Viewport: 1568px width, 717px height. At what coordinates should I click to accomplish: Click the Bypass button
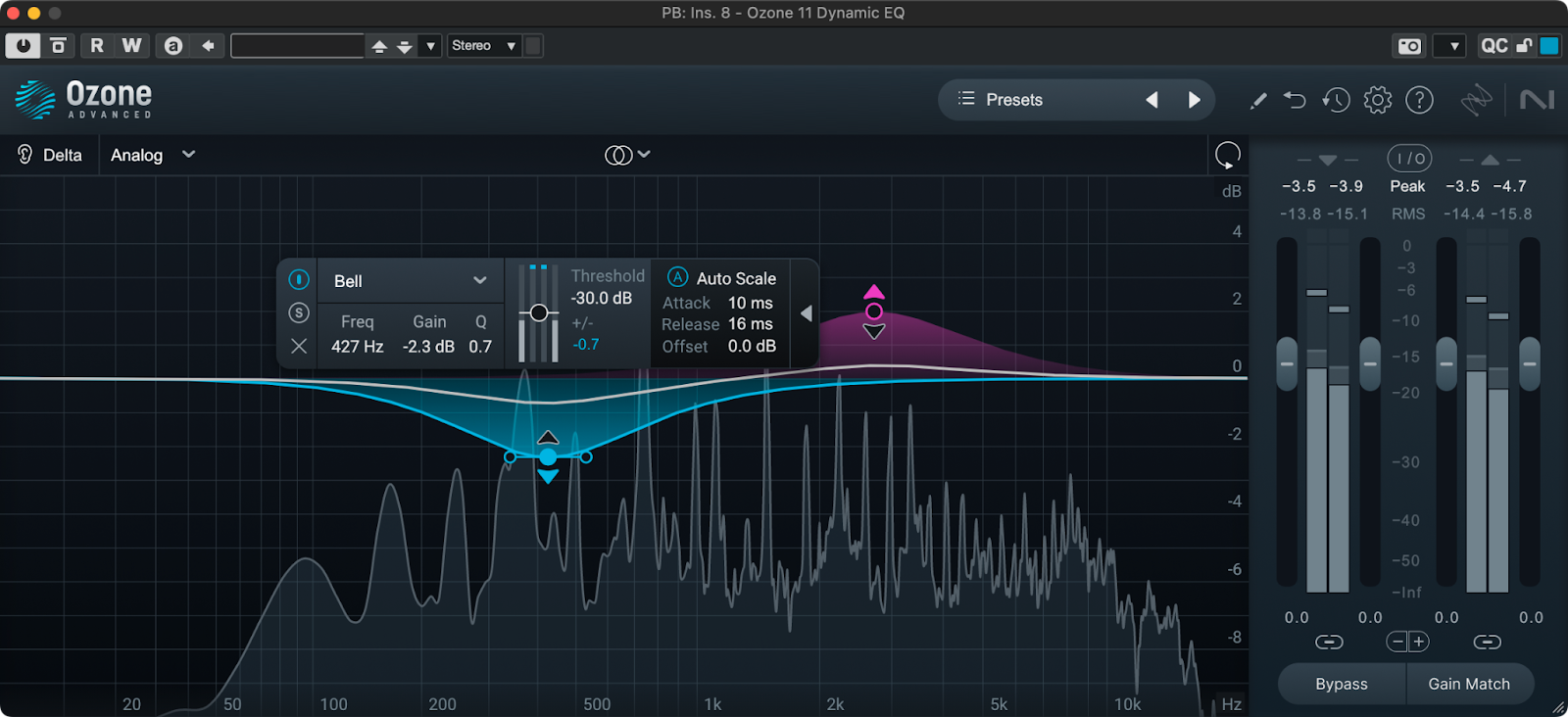[x=1342, y=684]
